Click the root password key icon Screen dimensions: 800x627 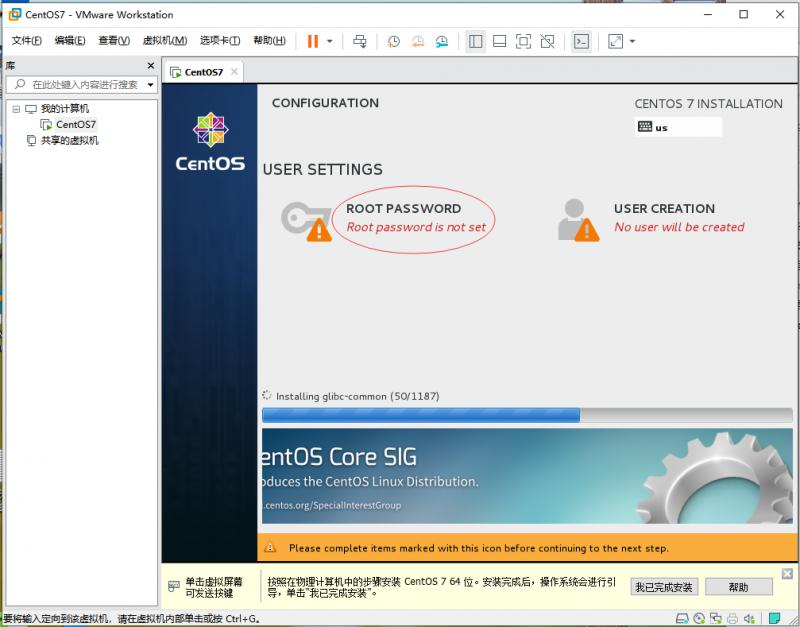(307, 221)
